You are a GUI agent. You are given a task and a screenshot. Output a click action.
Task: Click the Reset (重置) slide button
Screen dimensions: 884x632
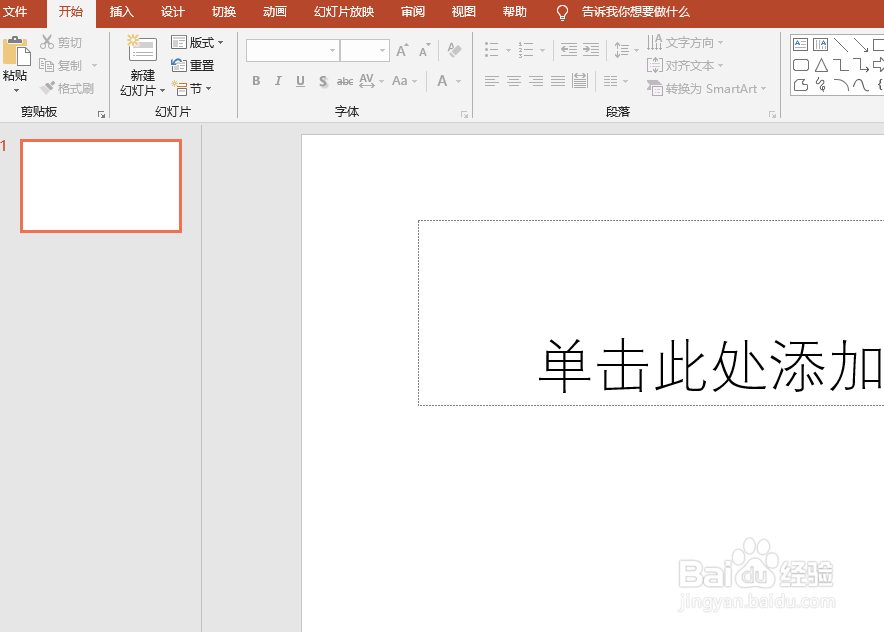coord(193,65)
